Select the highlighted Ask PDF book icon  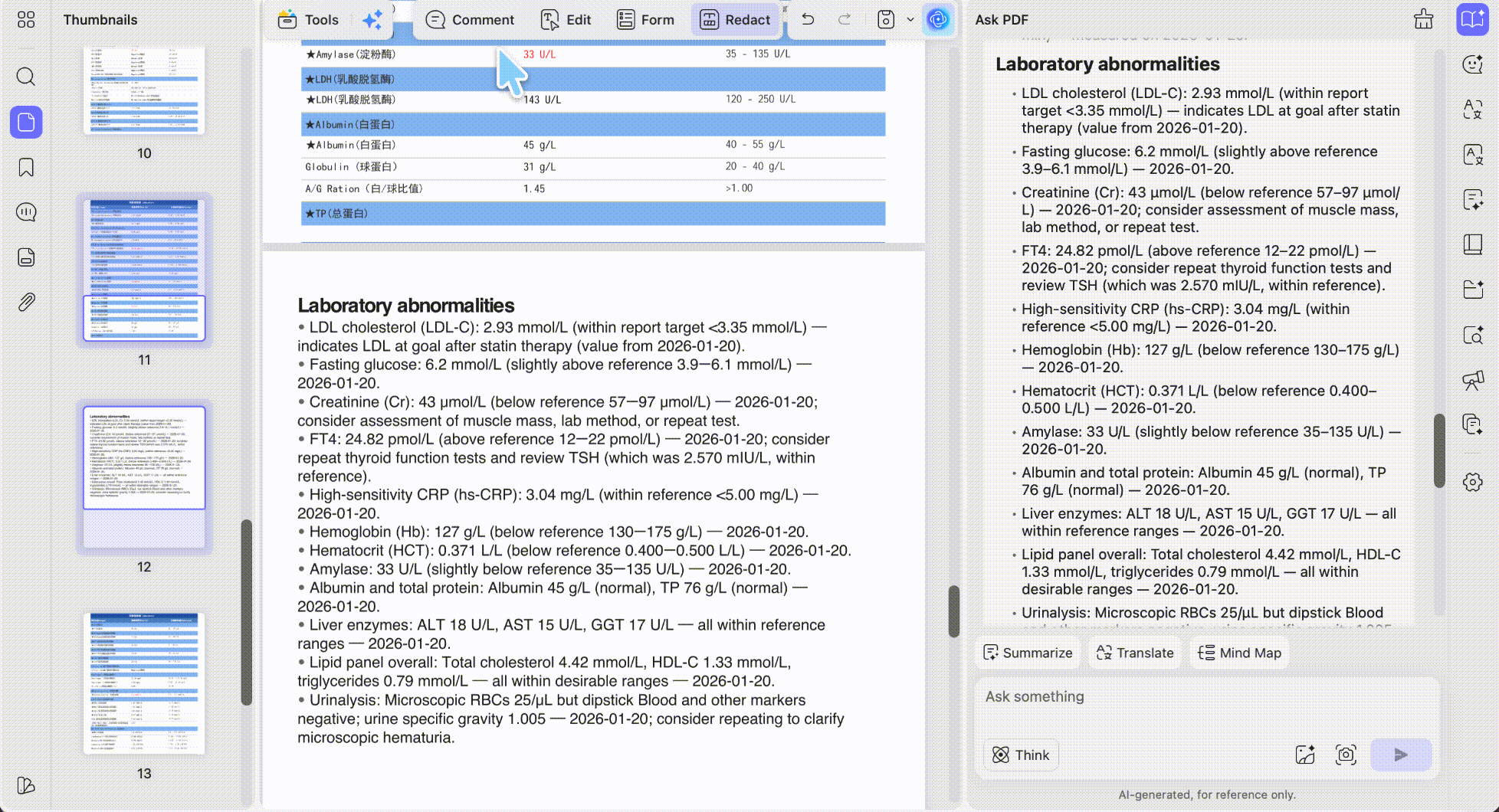coord(1472,20)
